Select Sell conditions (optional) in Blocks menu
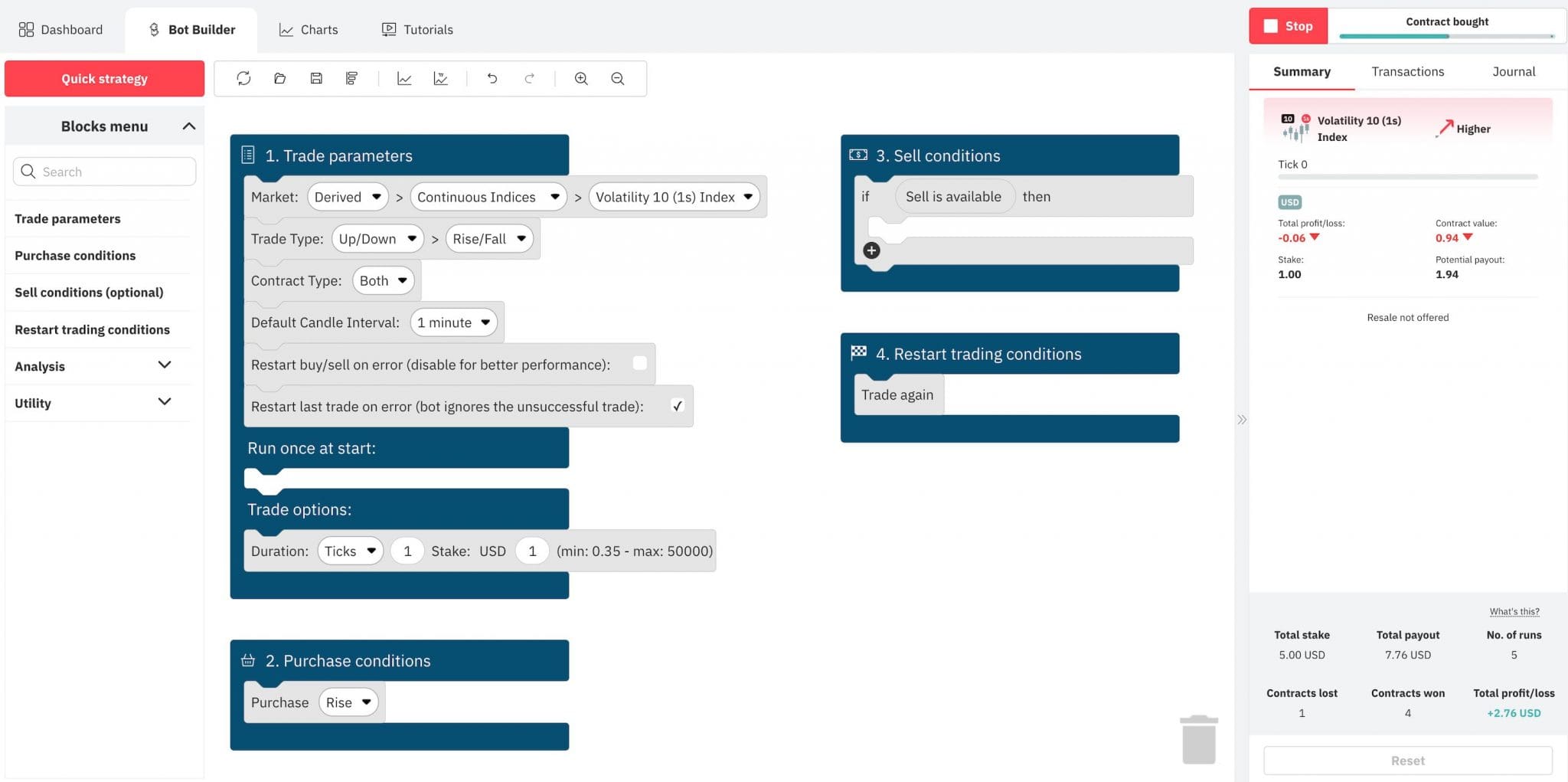This screenshot has width=1568, height=782. pyautogui.click(x=89, y=292)
